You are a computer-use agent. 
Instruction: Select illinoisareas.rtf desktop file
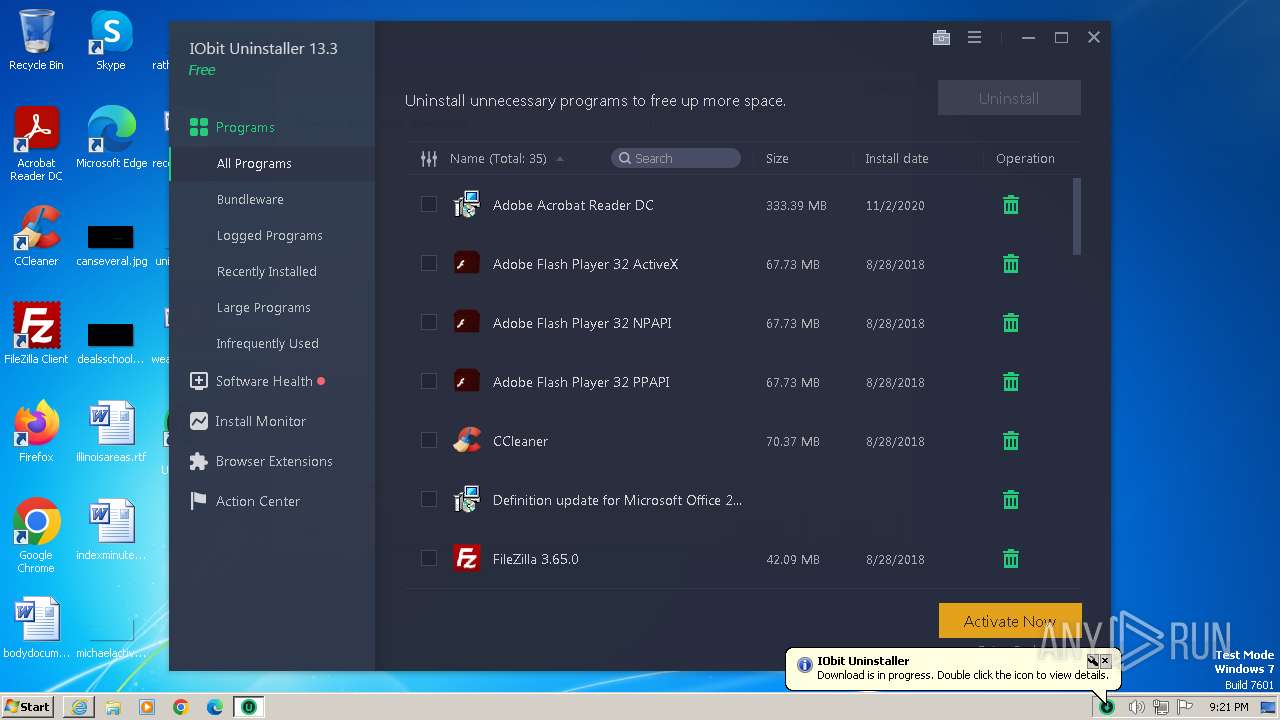click(x=111, y=432)
